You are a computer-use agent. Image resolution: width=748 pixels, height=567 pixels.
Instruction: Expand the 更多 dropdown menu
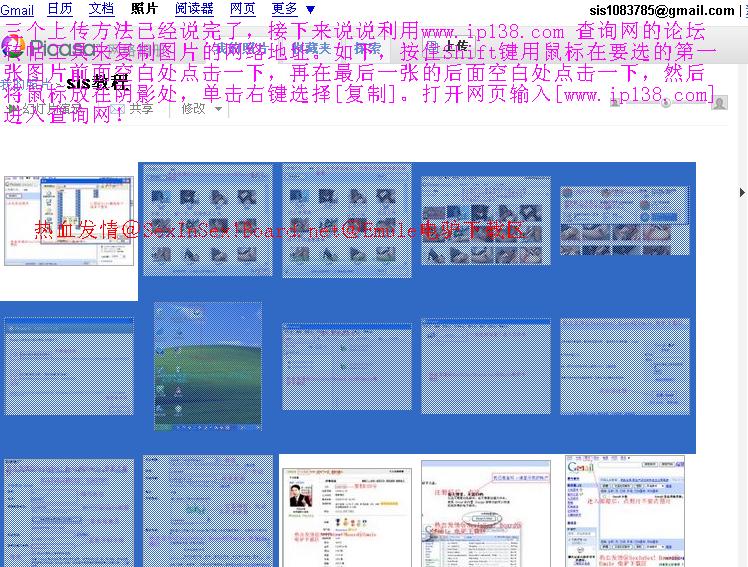[293, 9]
